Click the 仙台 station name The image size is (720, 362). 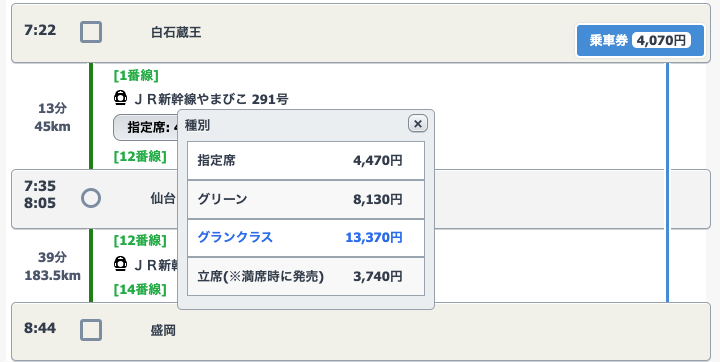click(x=163, y=198)
